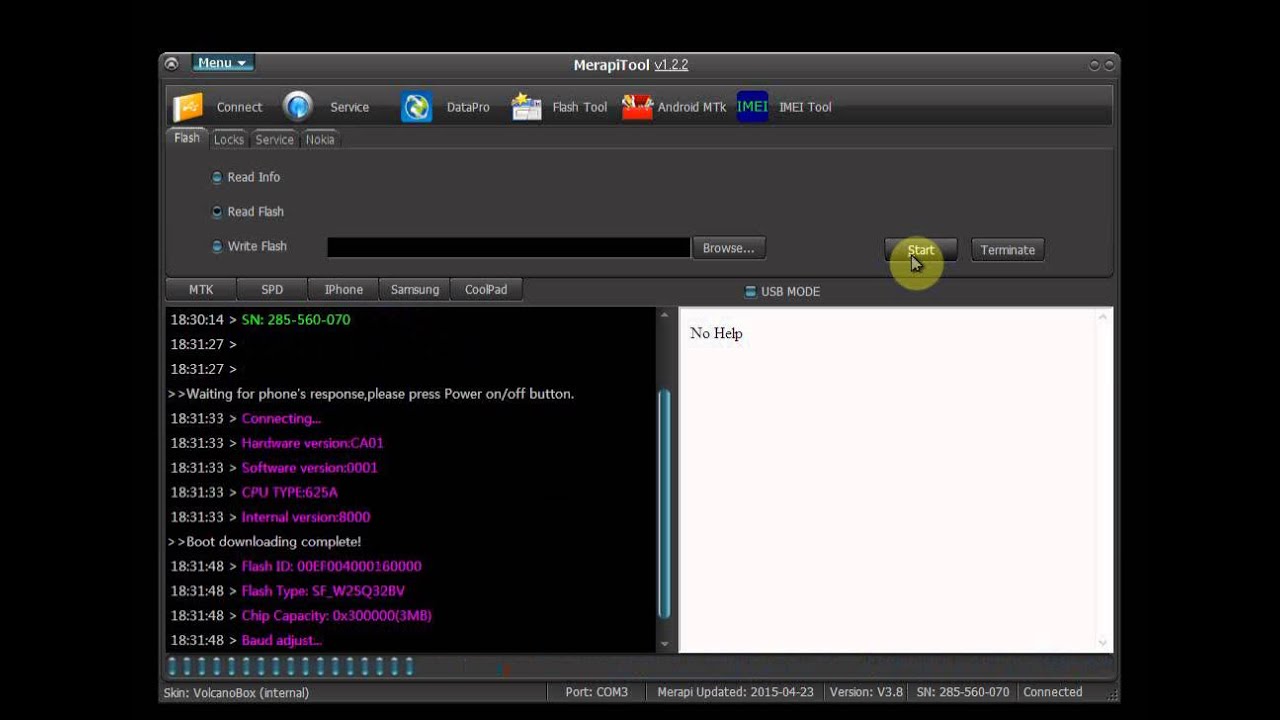
Task: Click "Port: COM3" in status bar
Action: coord(596,692)
